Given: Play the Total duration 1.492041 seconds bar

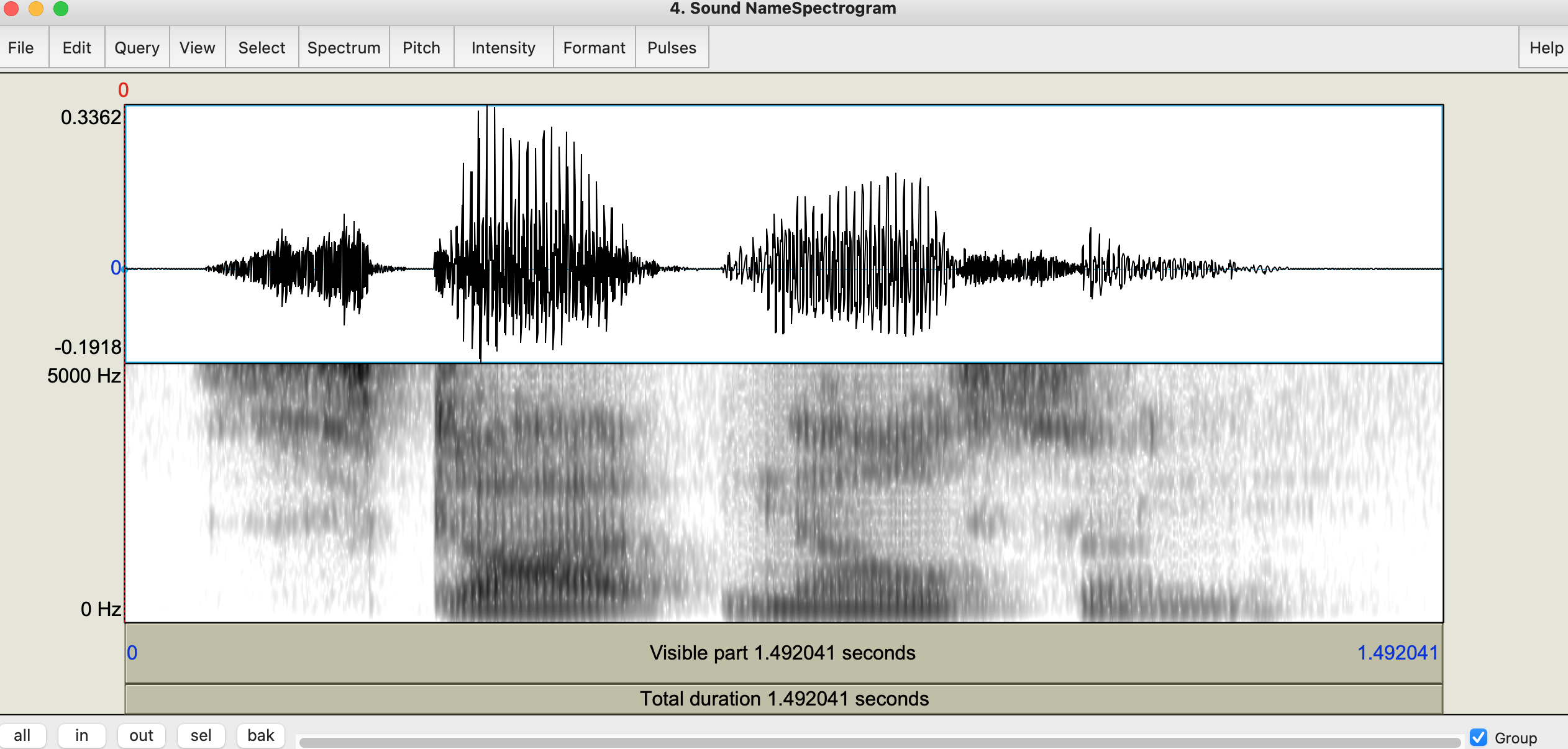Looking at the screenshot, I should (783, 699).
